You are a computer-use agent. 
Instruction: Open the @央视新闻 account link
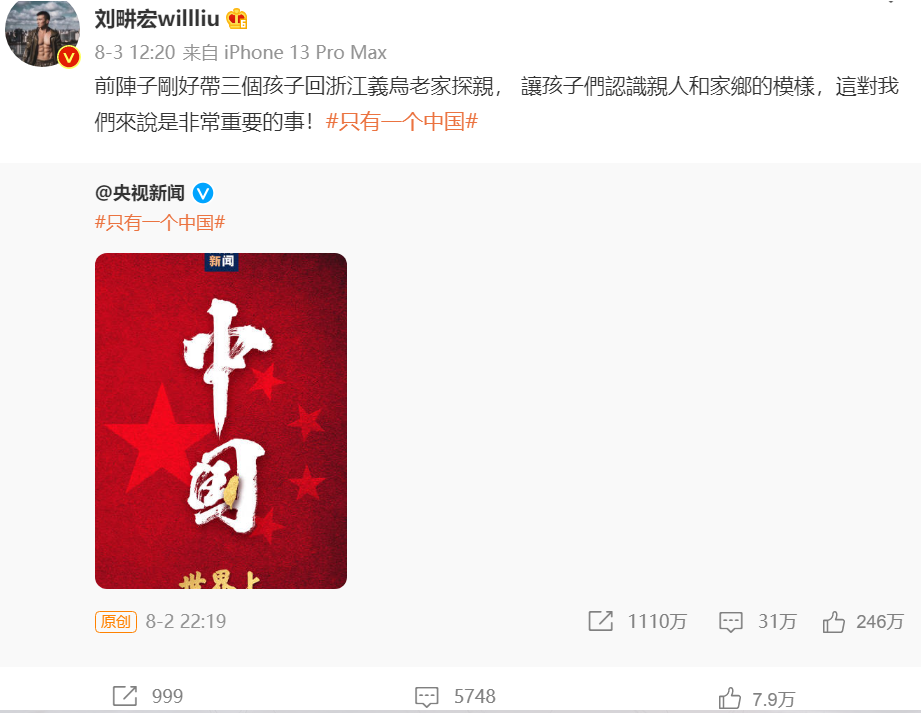click(x=140, y=193)
